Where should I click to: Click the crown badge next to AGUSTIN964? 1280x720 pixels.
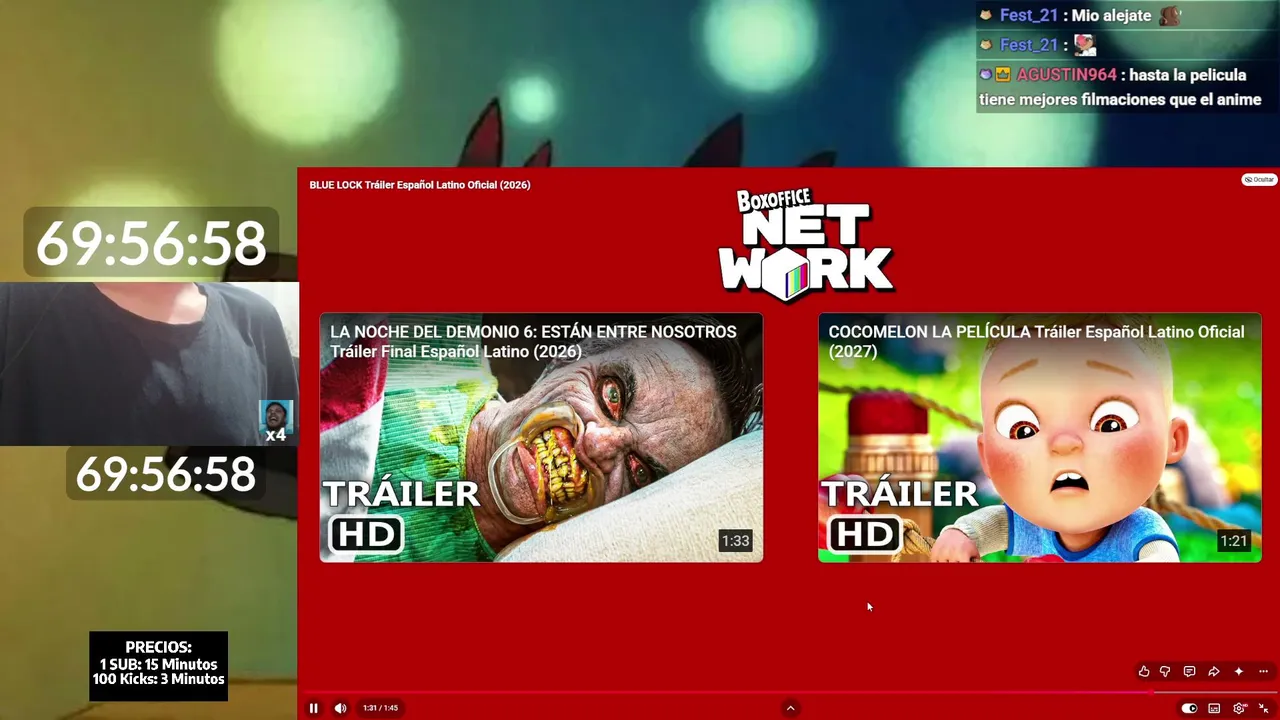tap(1002, 75)
